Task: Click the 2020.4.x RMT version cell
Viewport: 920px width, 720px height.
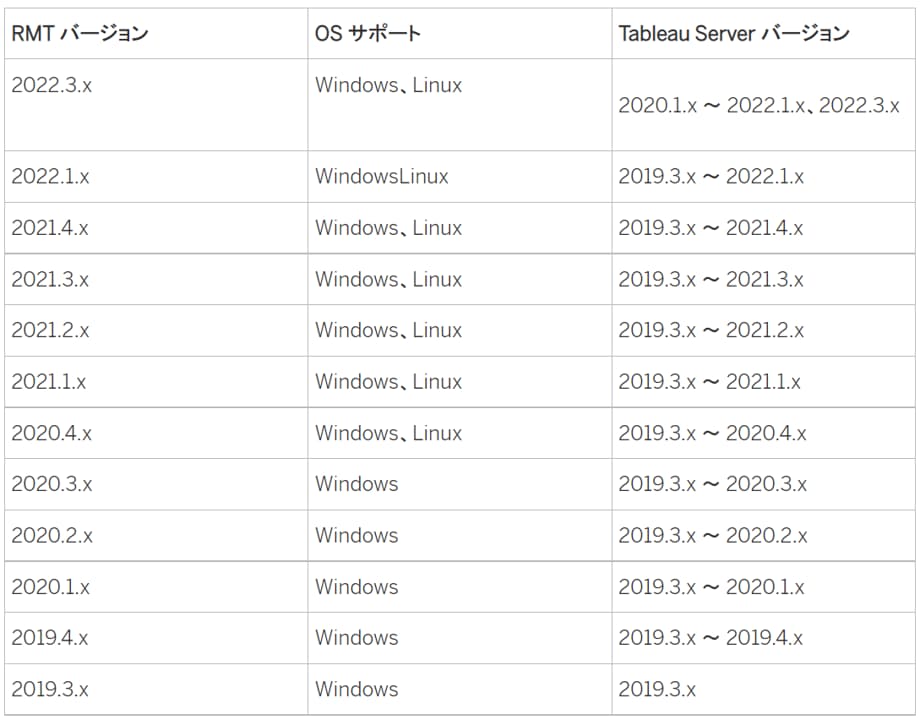Action: click(x=156, y=433)
